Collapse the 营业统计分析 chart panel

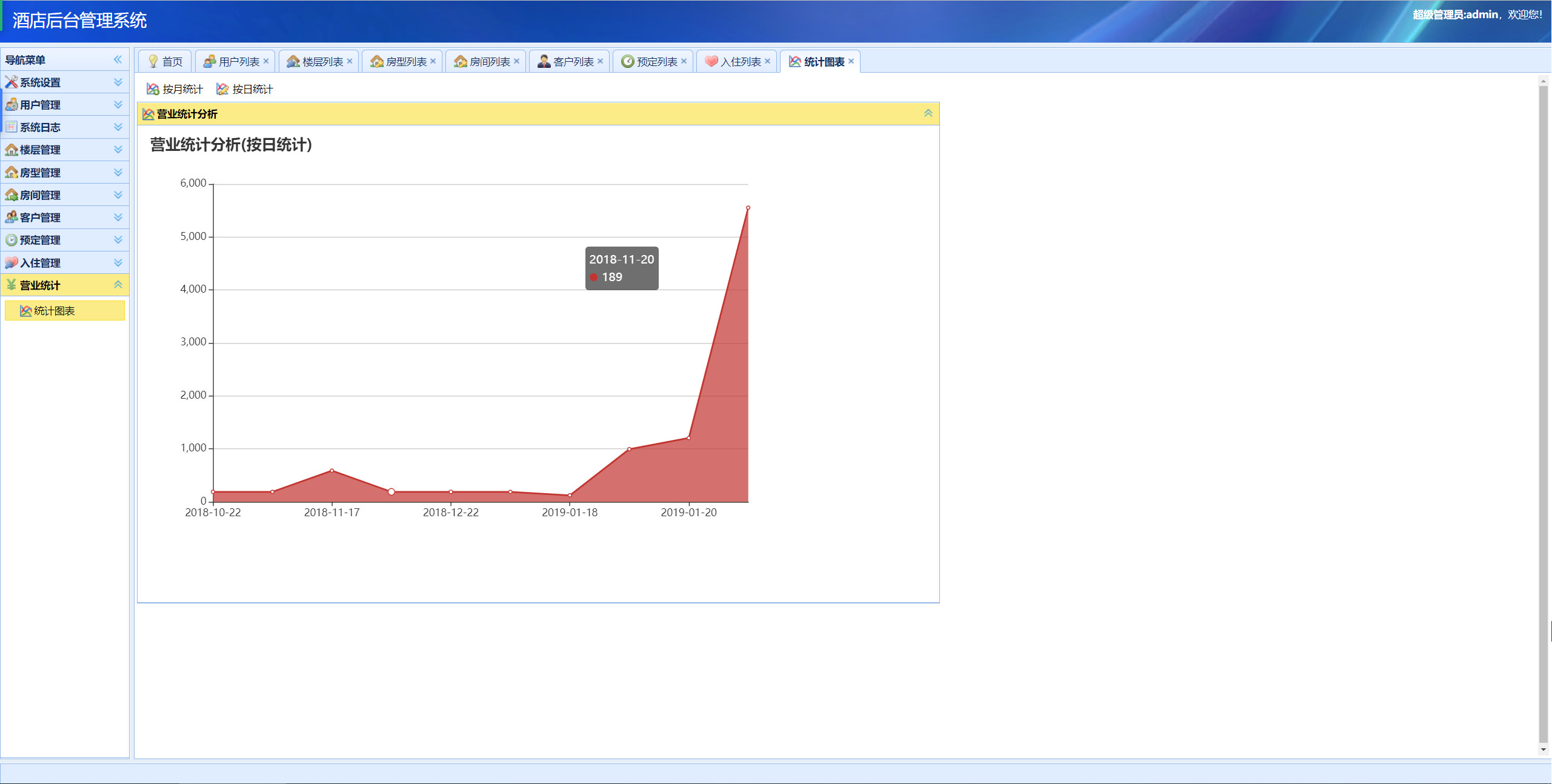click(x=928, y=113)
